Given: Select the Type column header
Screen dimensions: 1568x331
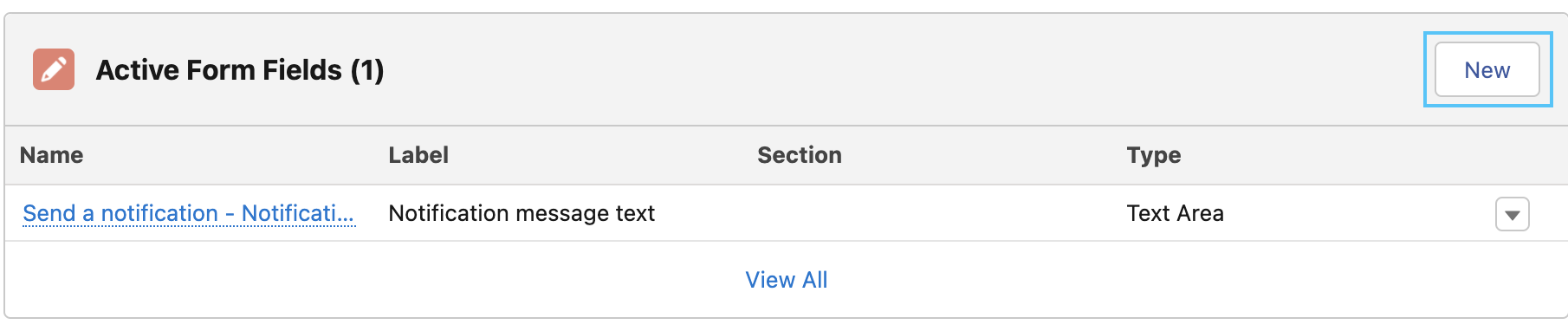Looking at the screenshot, I should 1154,155.
